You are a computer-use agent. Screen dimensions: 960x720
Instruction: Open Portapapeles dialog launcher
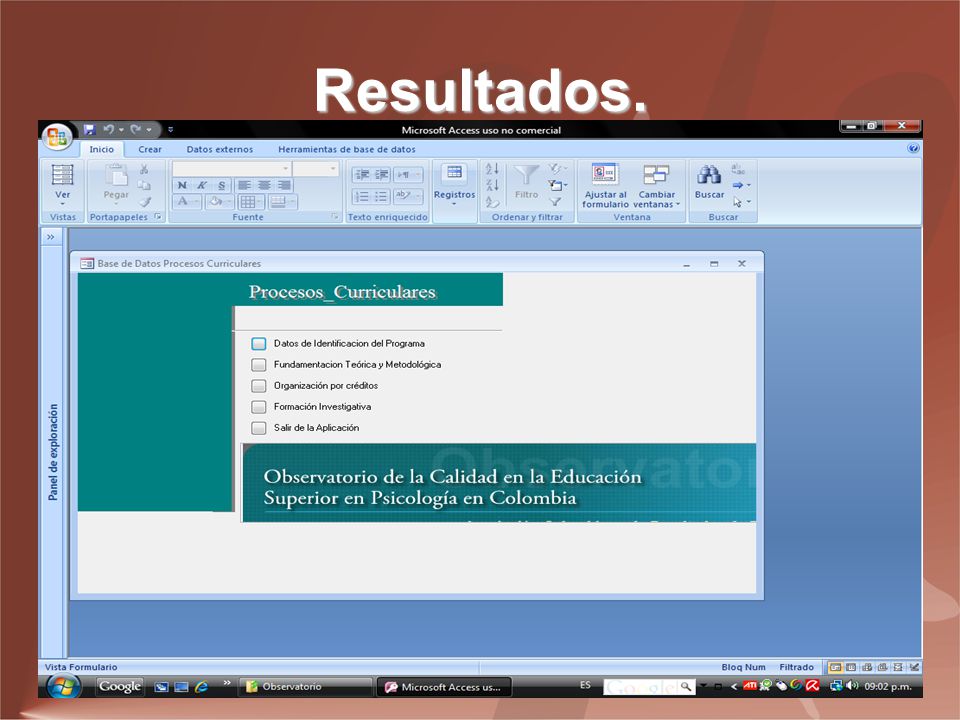tap(158, 216)
